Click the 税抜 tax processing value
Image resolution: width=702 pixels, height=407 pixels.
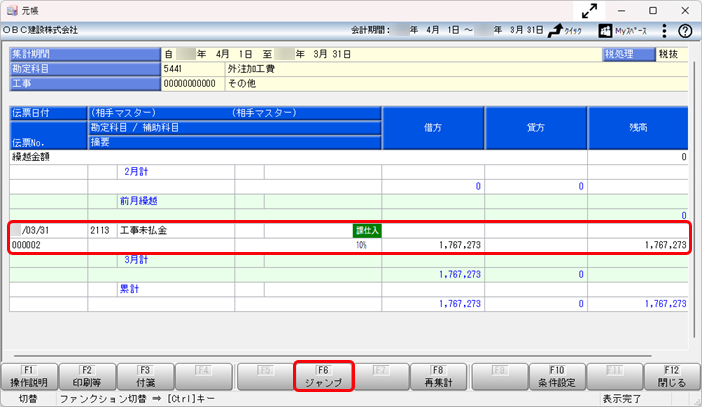pos(668,54)
